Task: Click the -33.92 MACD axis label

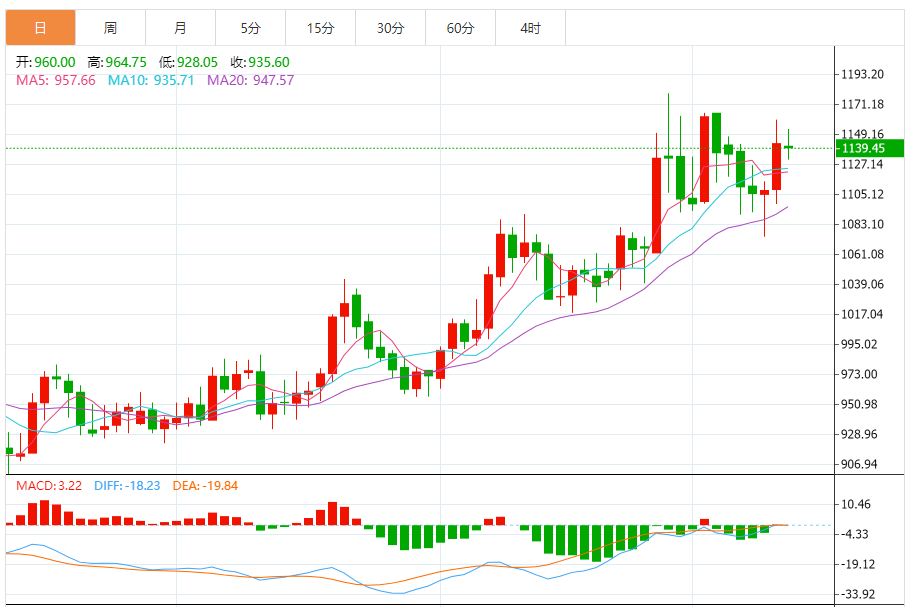Action: [x=858, y=594]
